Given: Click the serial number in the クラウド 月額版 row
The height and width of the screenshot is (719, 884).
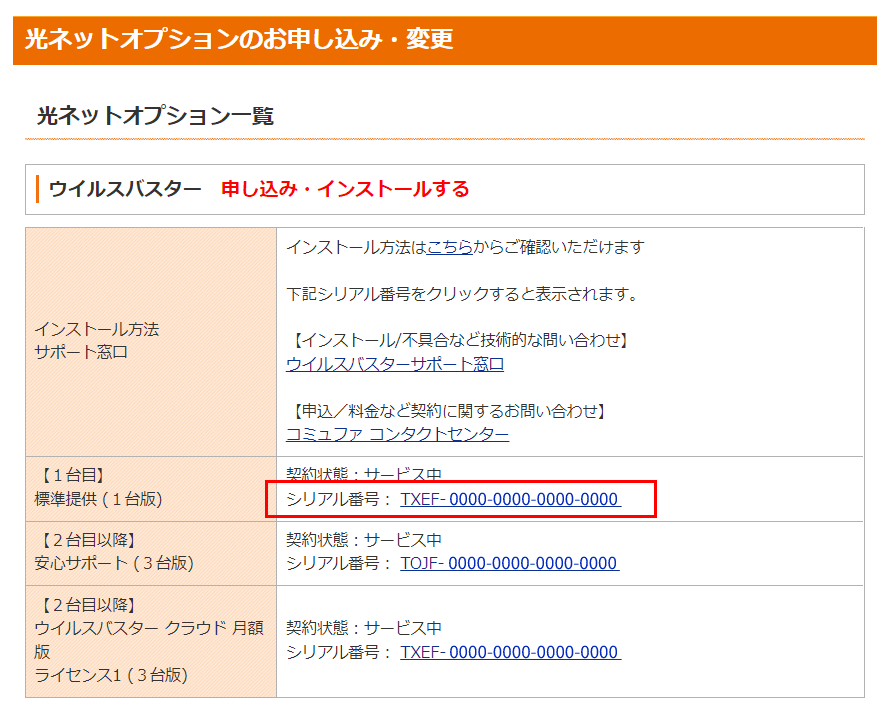Looking at the screenshot, I should (x=510, y=652).
